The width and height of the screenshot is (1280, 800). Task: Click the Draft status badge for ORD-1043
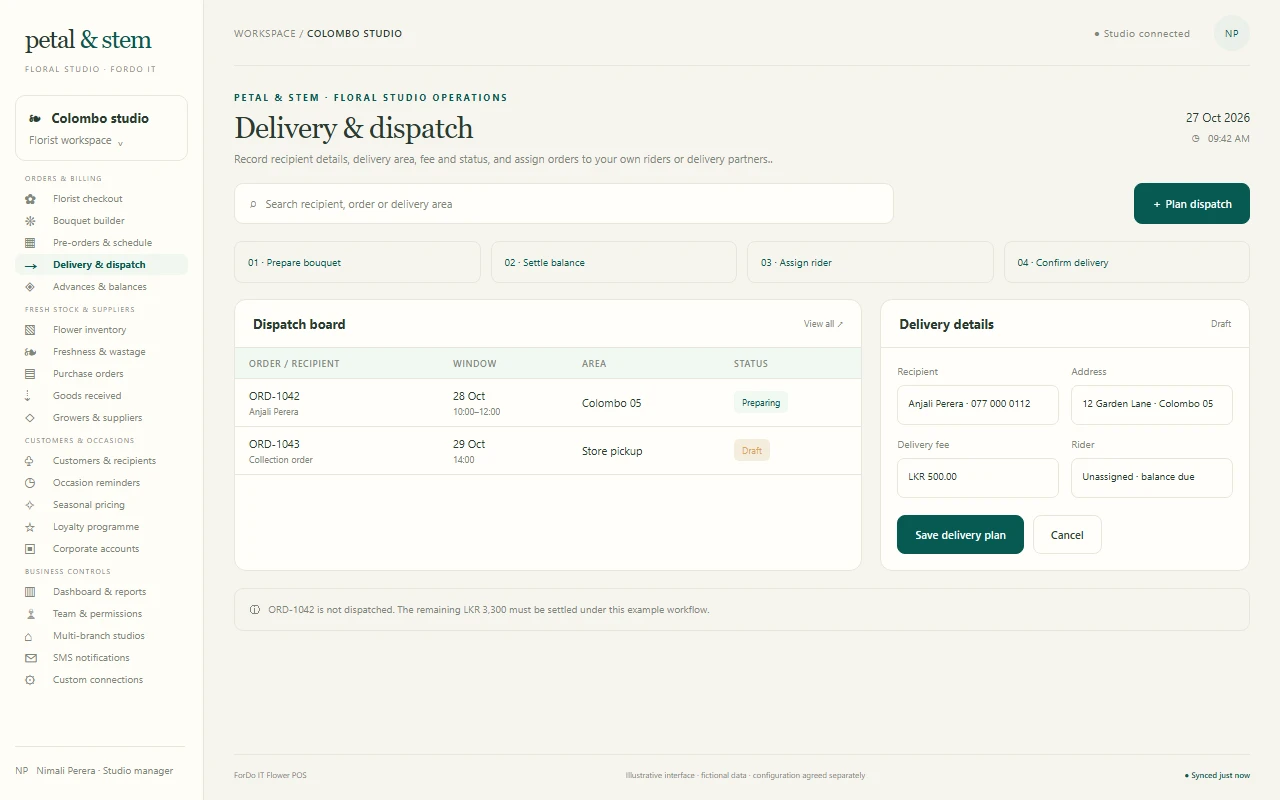point(752,451)
